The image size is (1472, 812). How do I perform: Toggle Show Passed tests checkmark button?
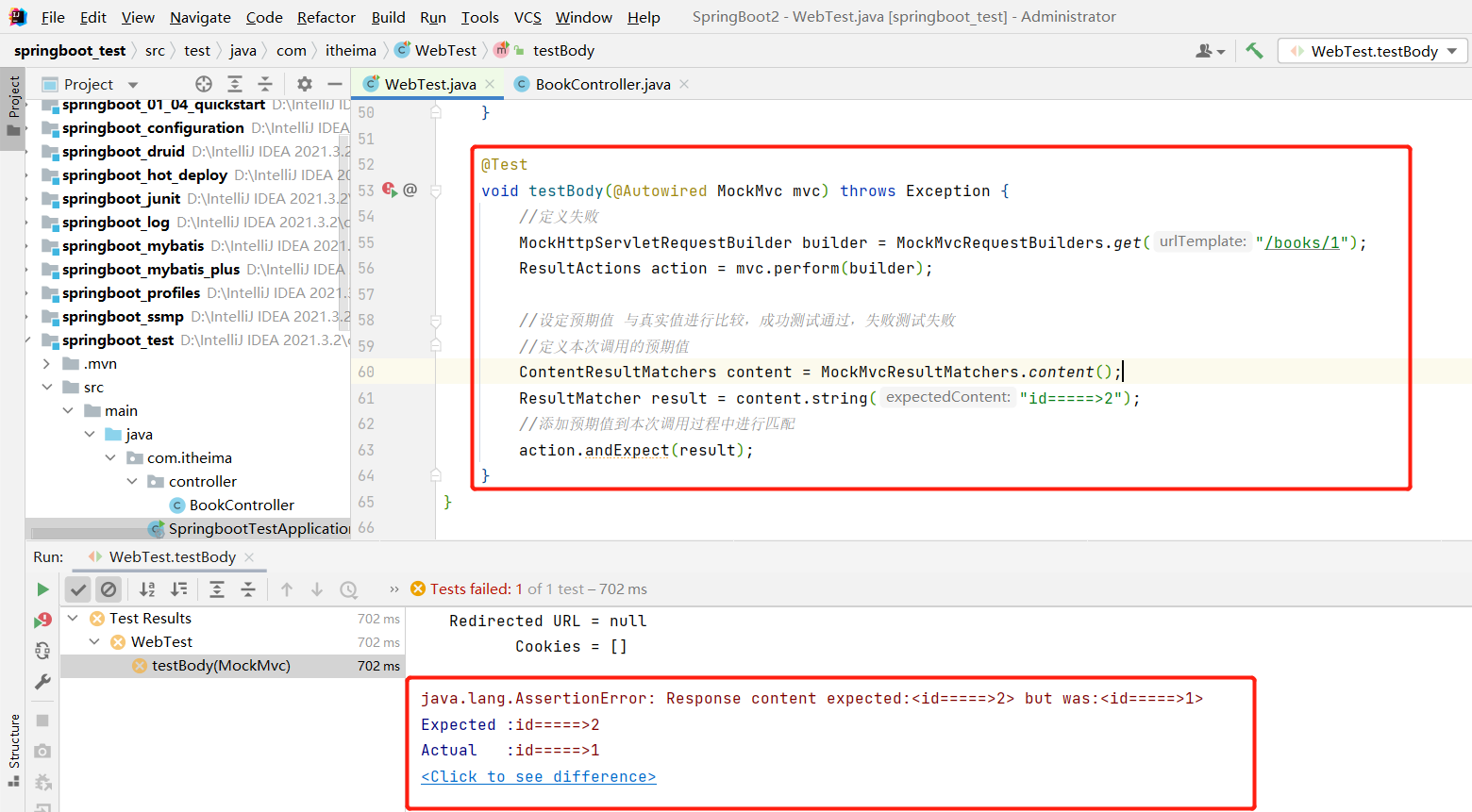(x=78, y=589)
